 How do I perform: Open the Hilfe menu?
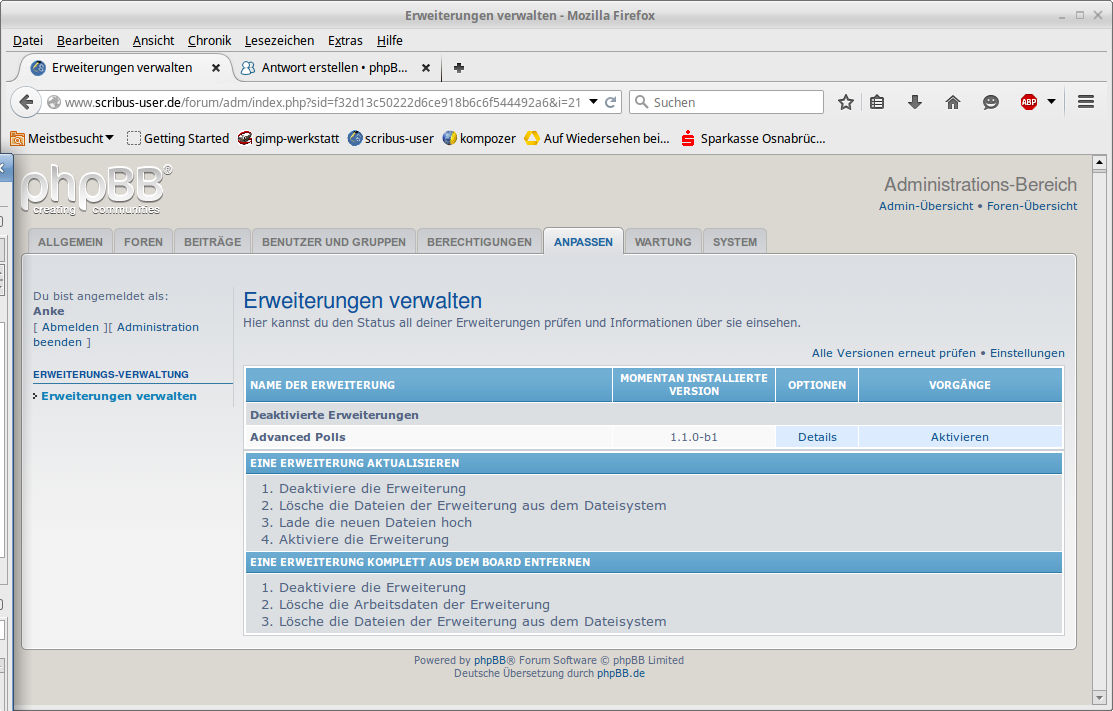[390, 40]
